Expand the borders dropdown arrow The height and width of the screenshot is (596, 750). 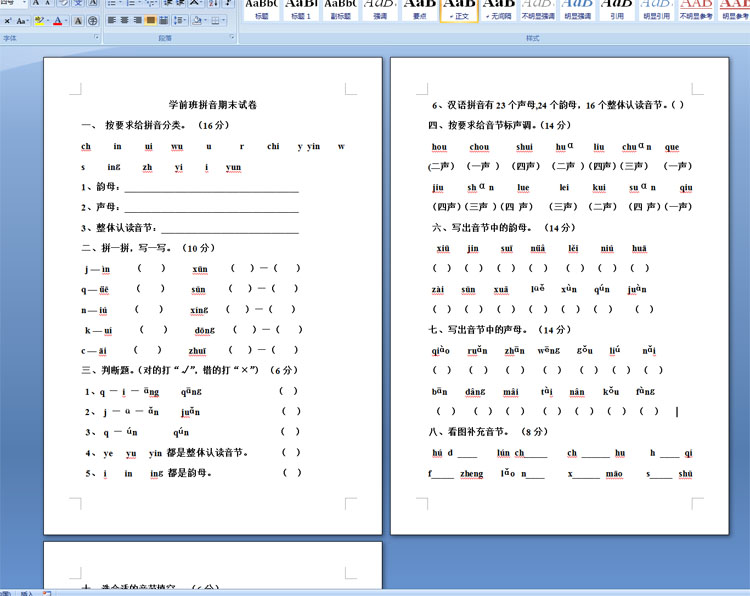[223, 20]
